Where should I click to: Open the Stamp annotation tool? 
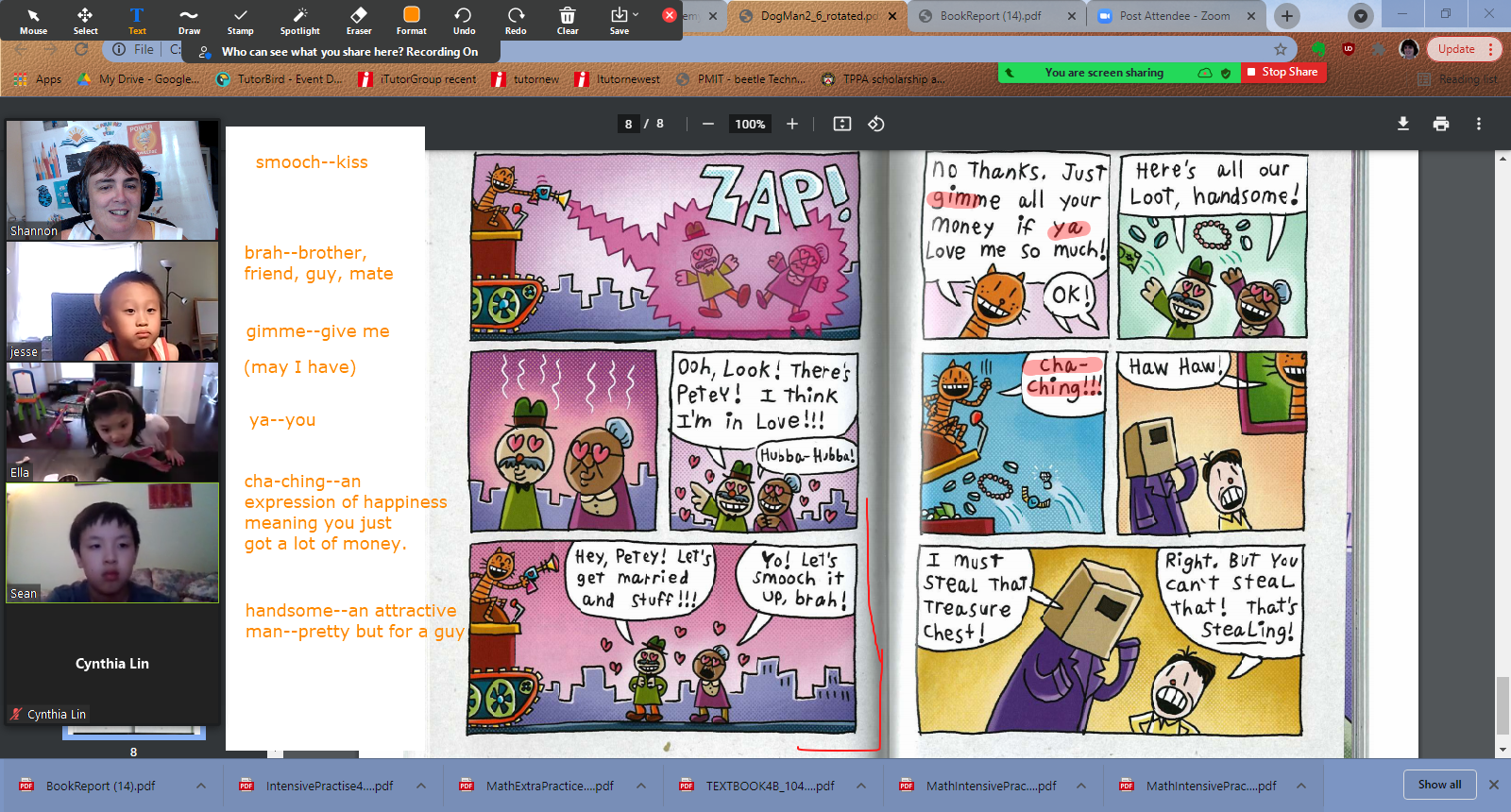click(240, 21)
